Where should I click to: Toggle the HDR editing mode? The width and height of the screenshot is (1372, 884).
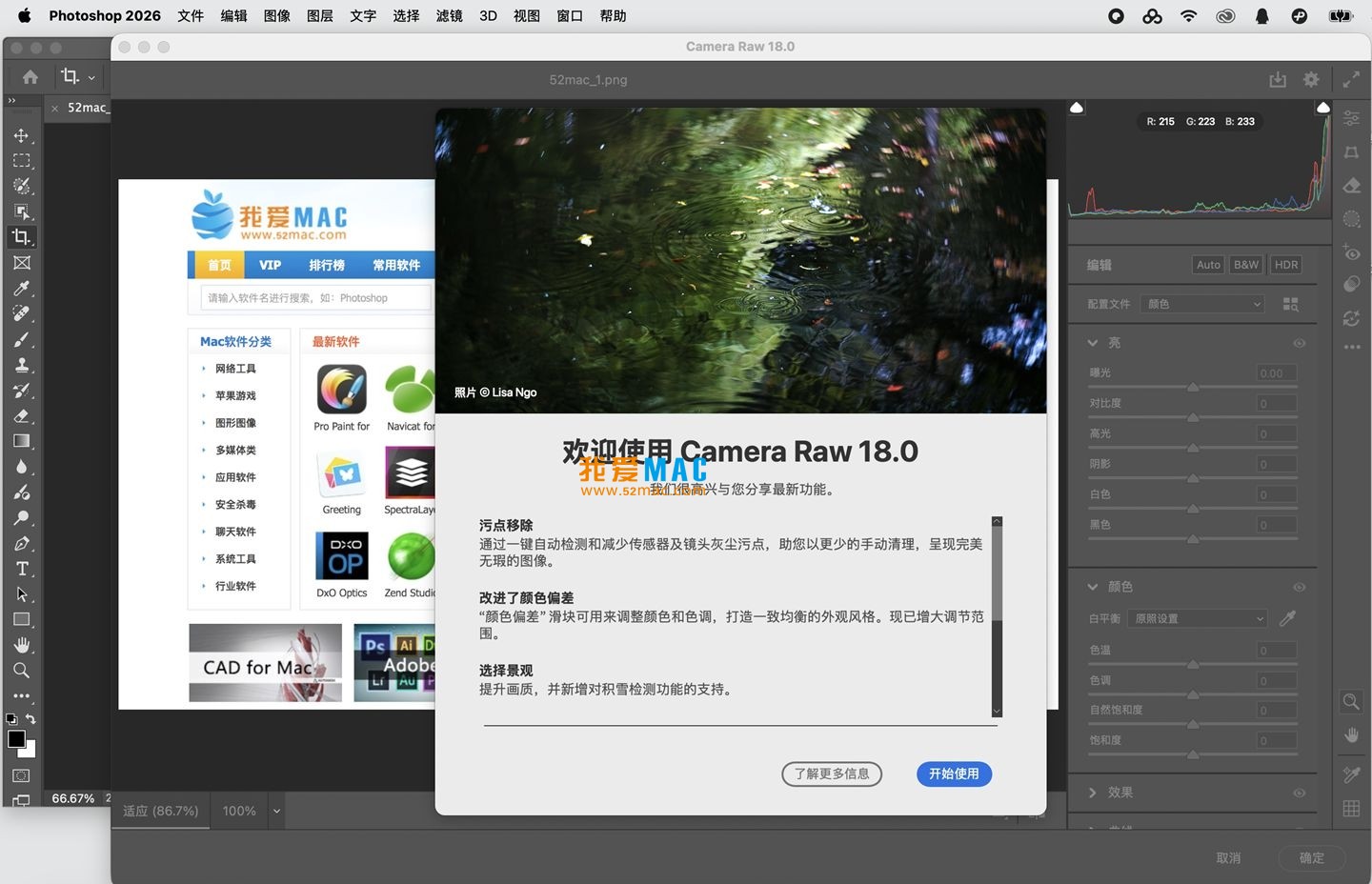[x=1285, y=265]
